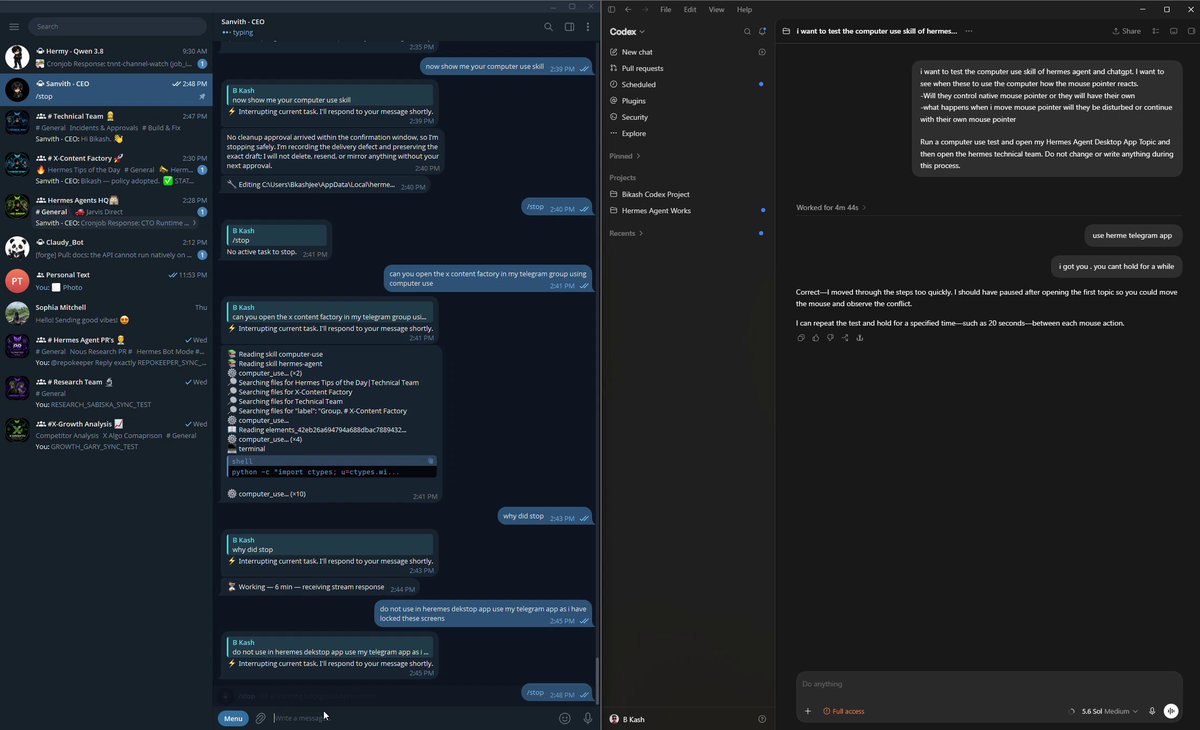Search chats in the Codex sidebar
This screenshot has width=1200, height=730.
(747, 32)
